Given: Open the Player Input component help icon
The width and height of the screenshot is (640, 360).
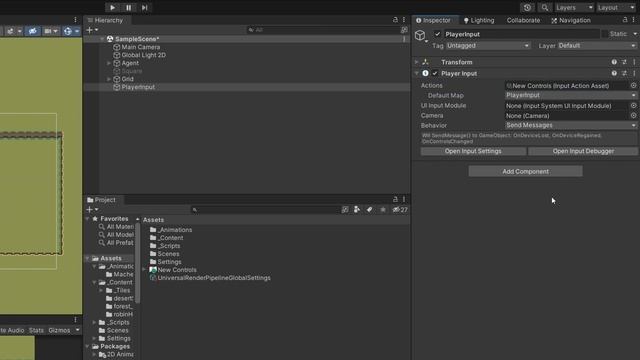Looking at the screenshot, I should pos(614,73).
